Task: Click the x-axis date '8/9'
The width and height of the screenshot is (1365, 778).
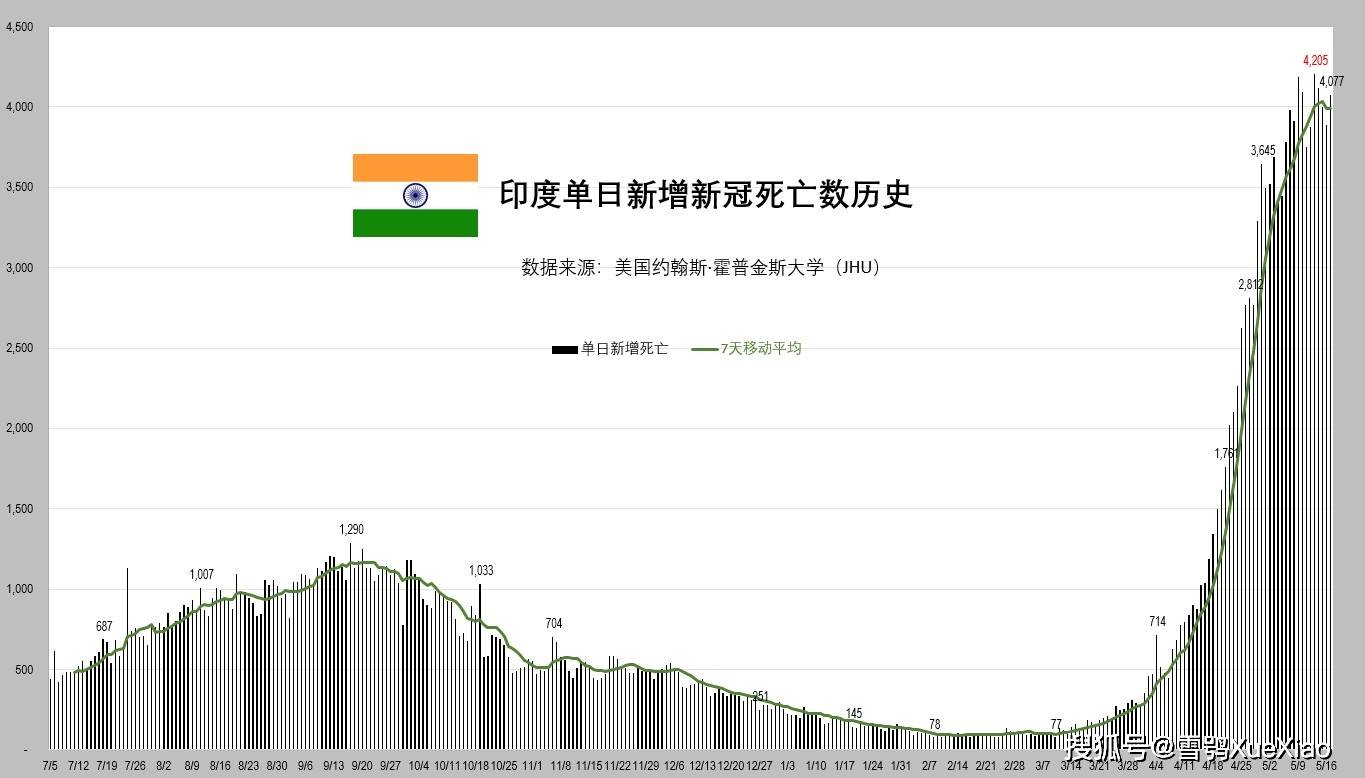Action: (x=192, y=766)
